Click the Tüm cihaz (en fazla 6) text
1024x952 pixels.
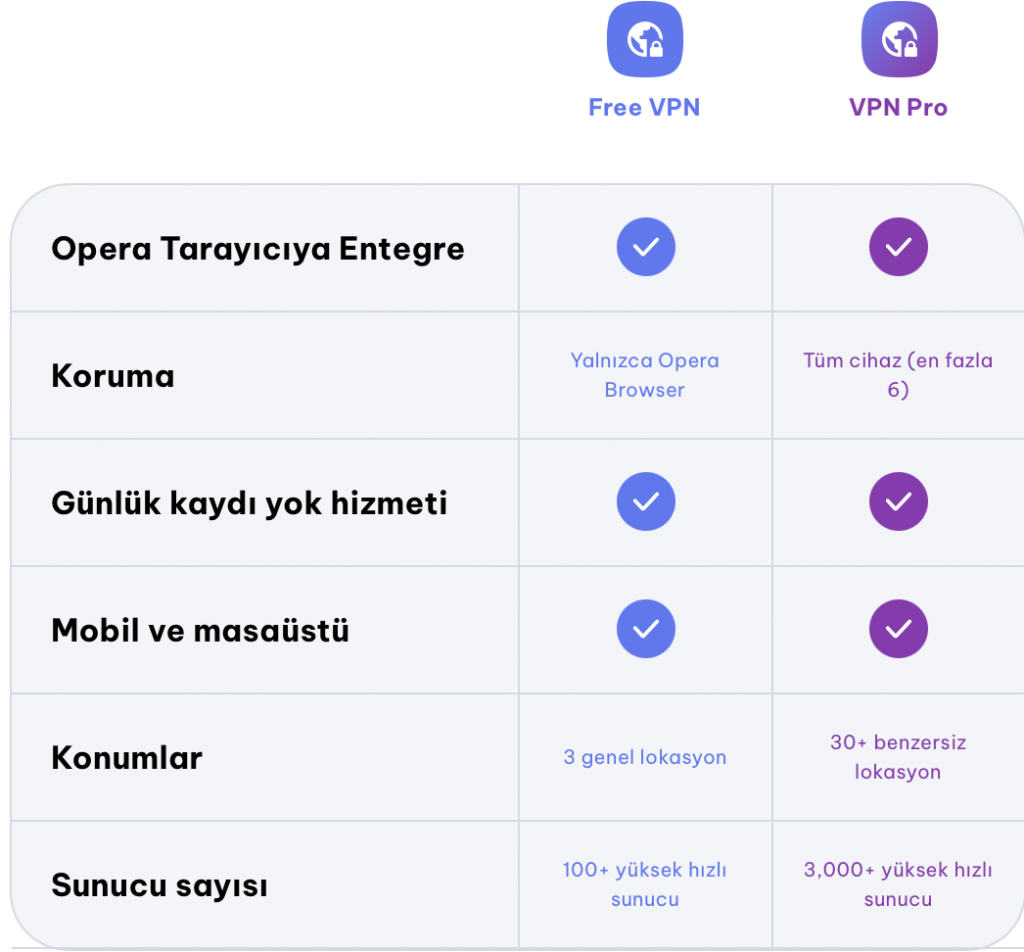click(898, 375)
